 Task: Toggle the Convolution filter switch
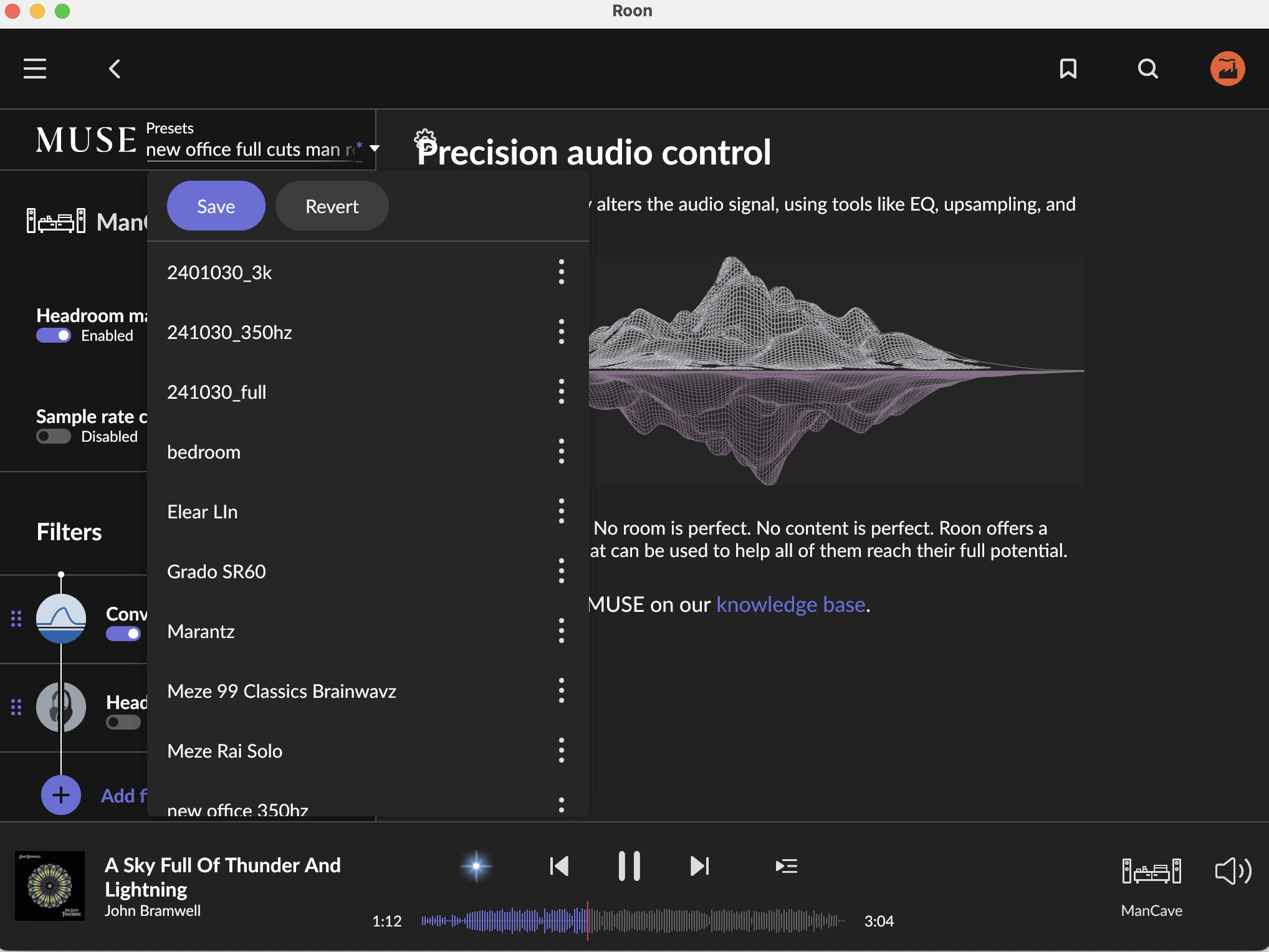(x=123, y=634)
